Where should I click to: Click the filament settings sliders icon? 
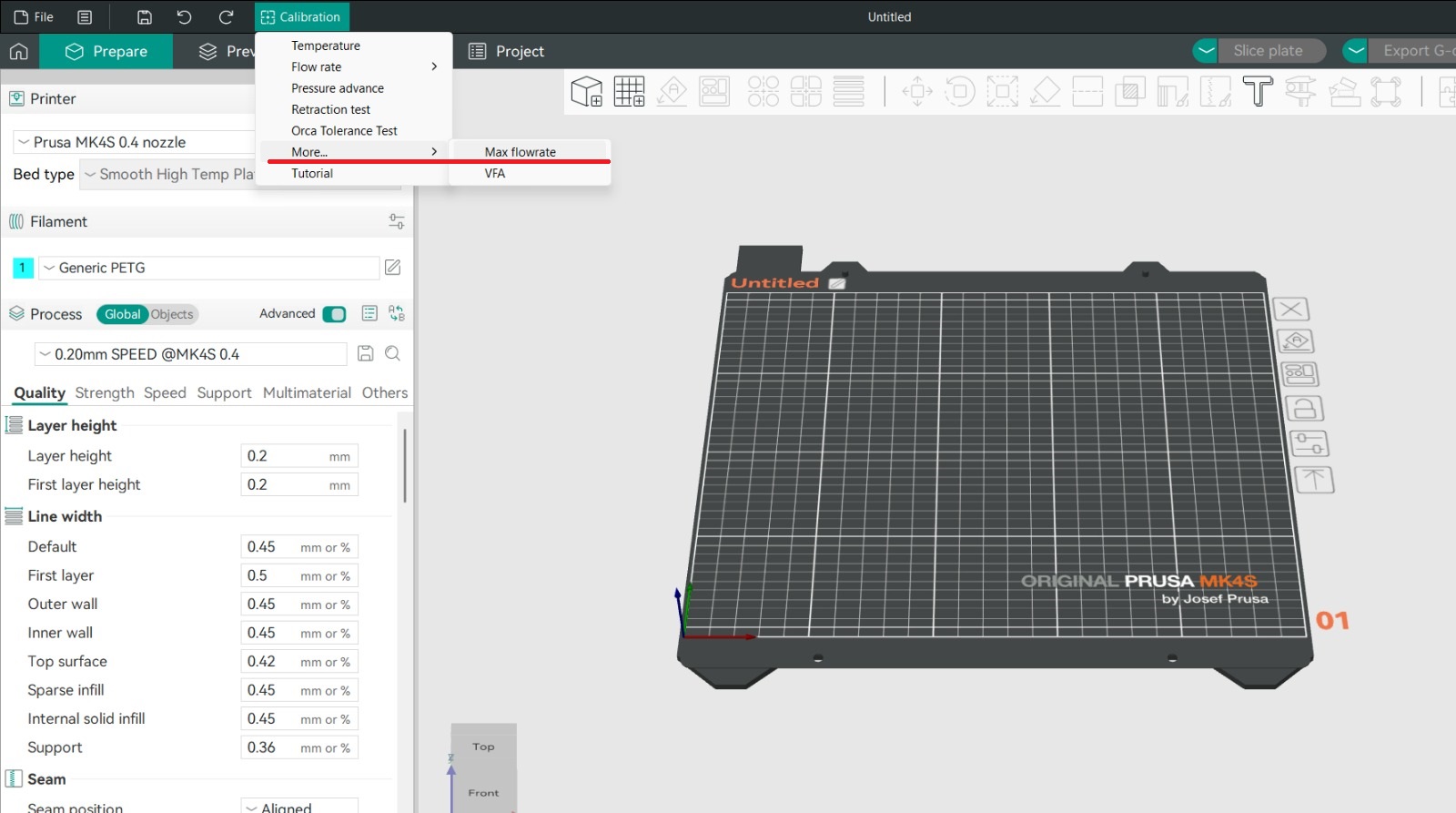tap(397, 221)
